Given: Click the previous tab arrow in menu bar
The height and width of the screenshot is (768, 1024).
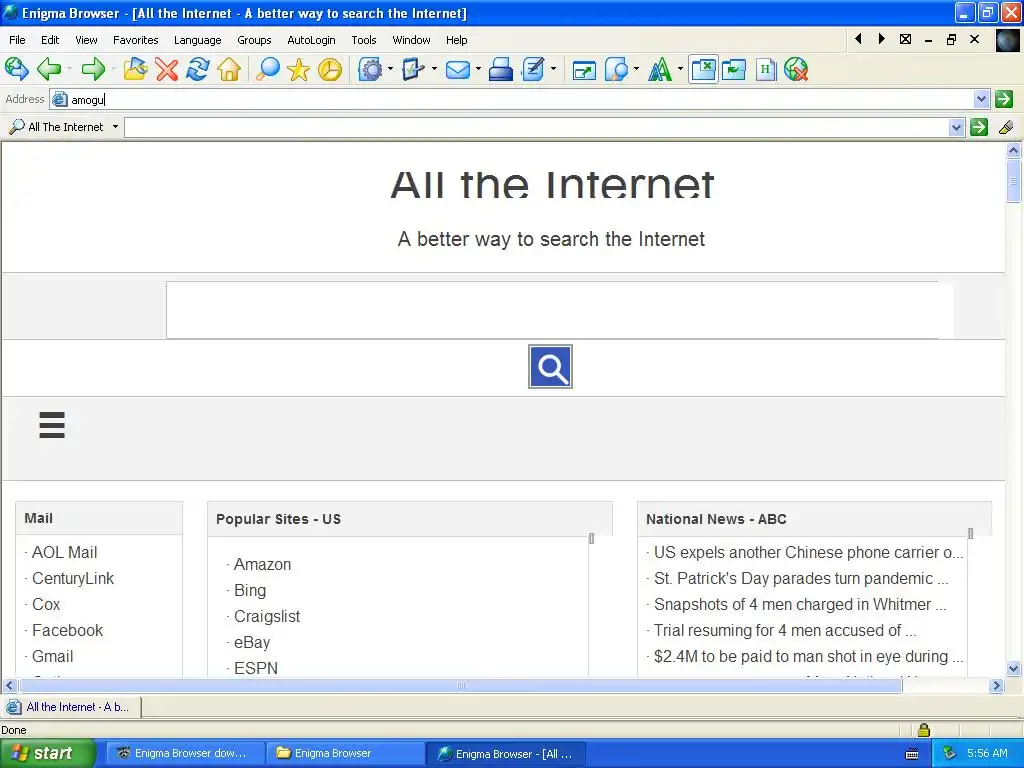Looking at the screenshot, I should coord(857,39).
